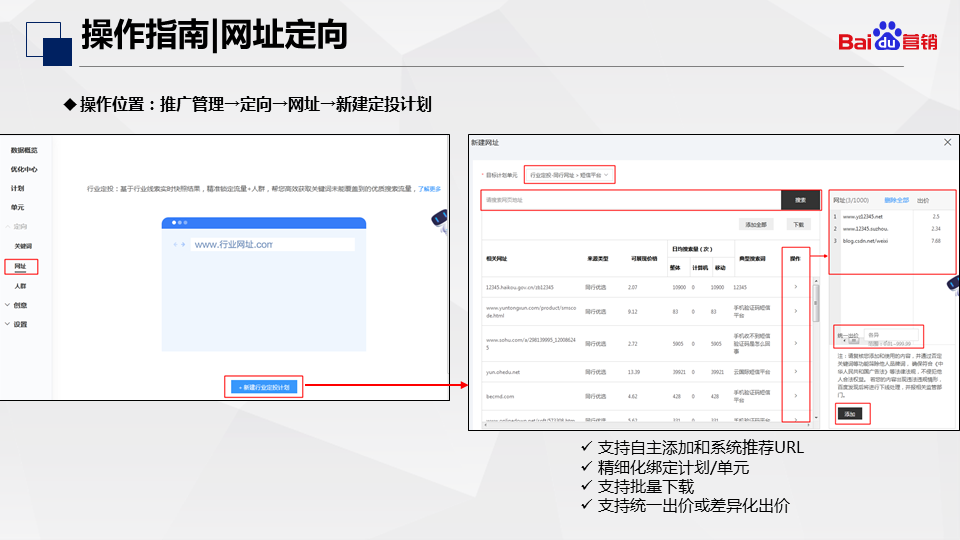Screen dimensions: 960x540
Task: Click the 添加全部 button
Action: click(756, 225)
